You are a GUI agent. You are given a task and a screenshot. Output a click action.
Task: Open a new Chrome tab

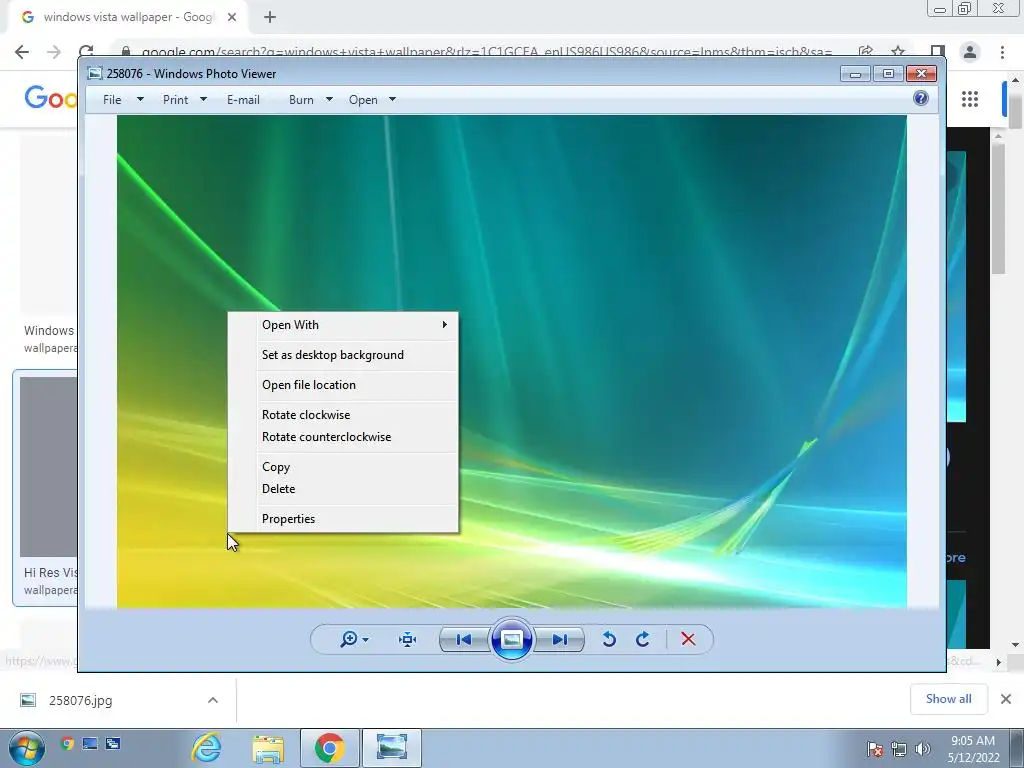270,18
